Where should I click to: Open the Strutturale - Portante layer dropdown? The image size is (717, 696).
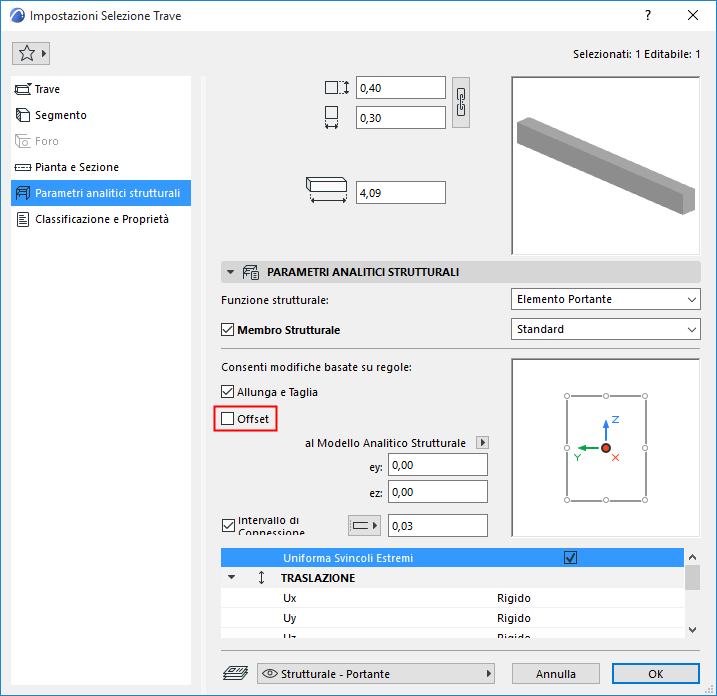coord(375,674)
